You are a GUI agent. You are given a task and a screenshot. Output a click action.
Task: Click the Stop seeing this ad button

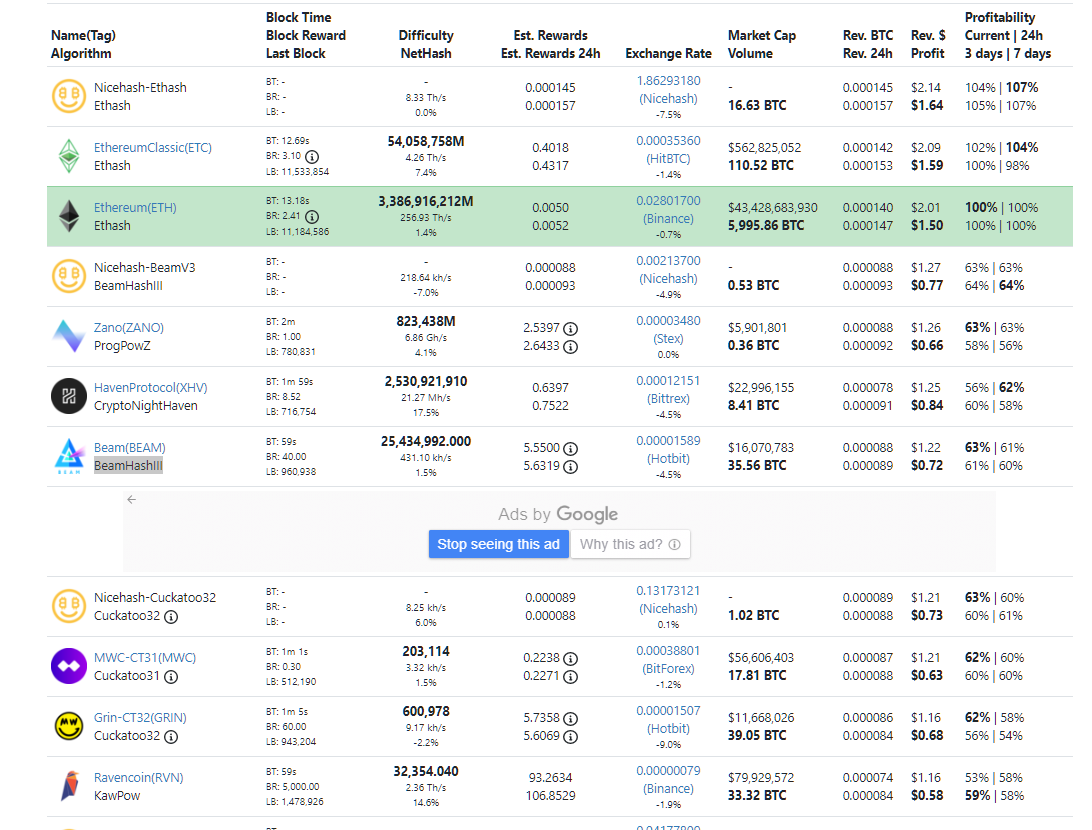pyautogui.click(x=498, y=545)
